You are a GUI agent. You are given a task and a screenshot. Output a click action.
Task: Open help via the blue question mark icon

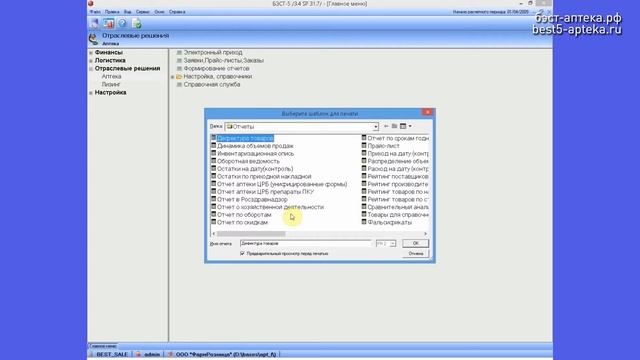click(x=122, y=24)
